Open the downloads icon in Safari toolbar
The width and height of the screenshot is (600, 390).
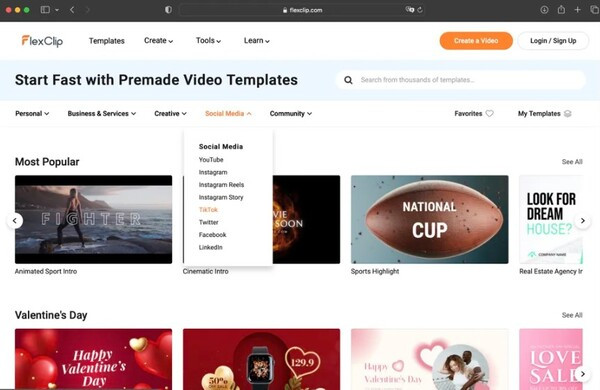click(x=544, y=10)
